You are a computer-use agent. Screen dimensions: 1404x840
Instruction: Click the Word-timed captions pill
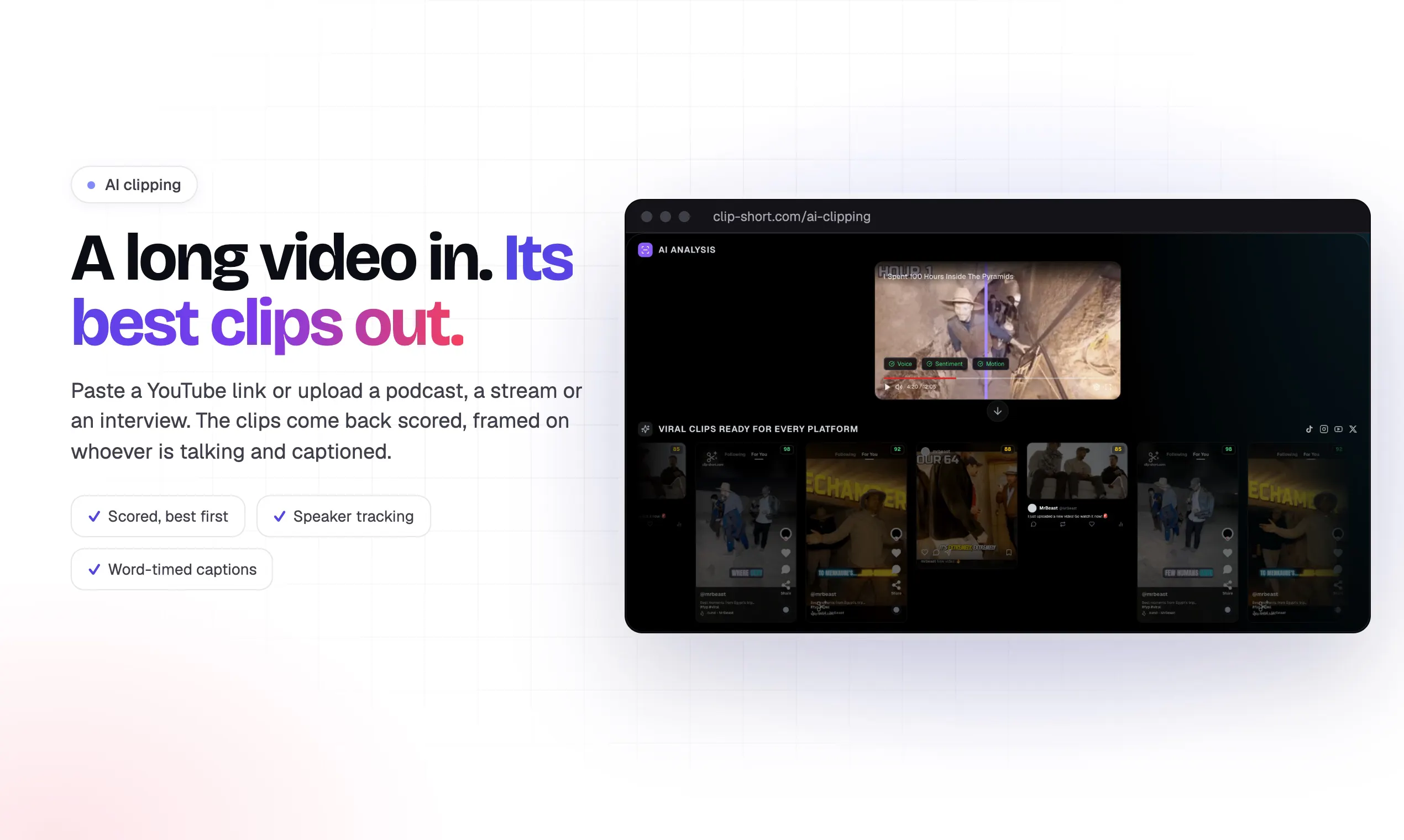171,569
